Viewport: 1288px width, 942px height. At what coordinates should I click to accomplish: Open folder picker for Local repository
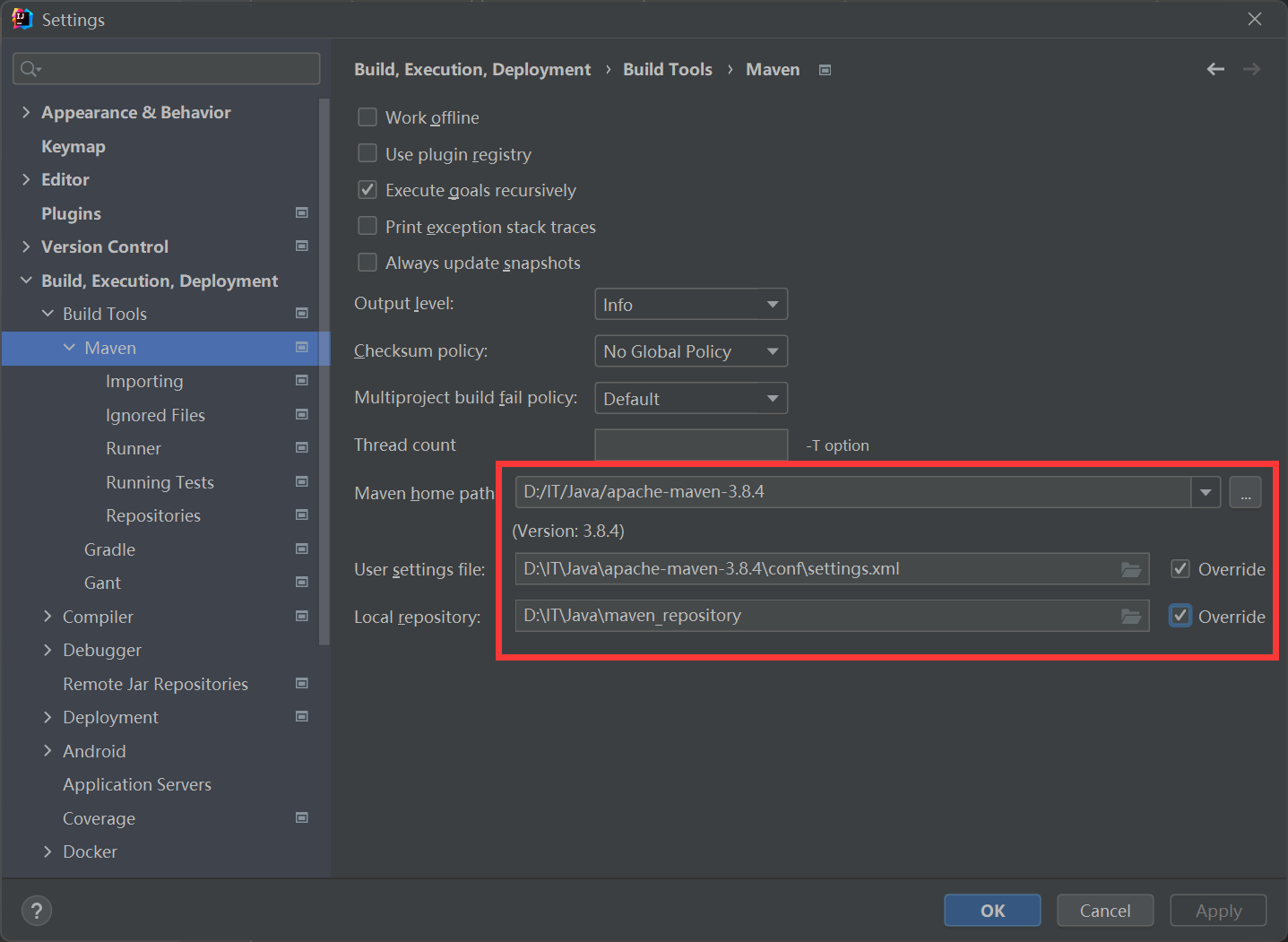(1131, 616)
